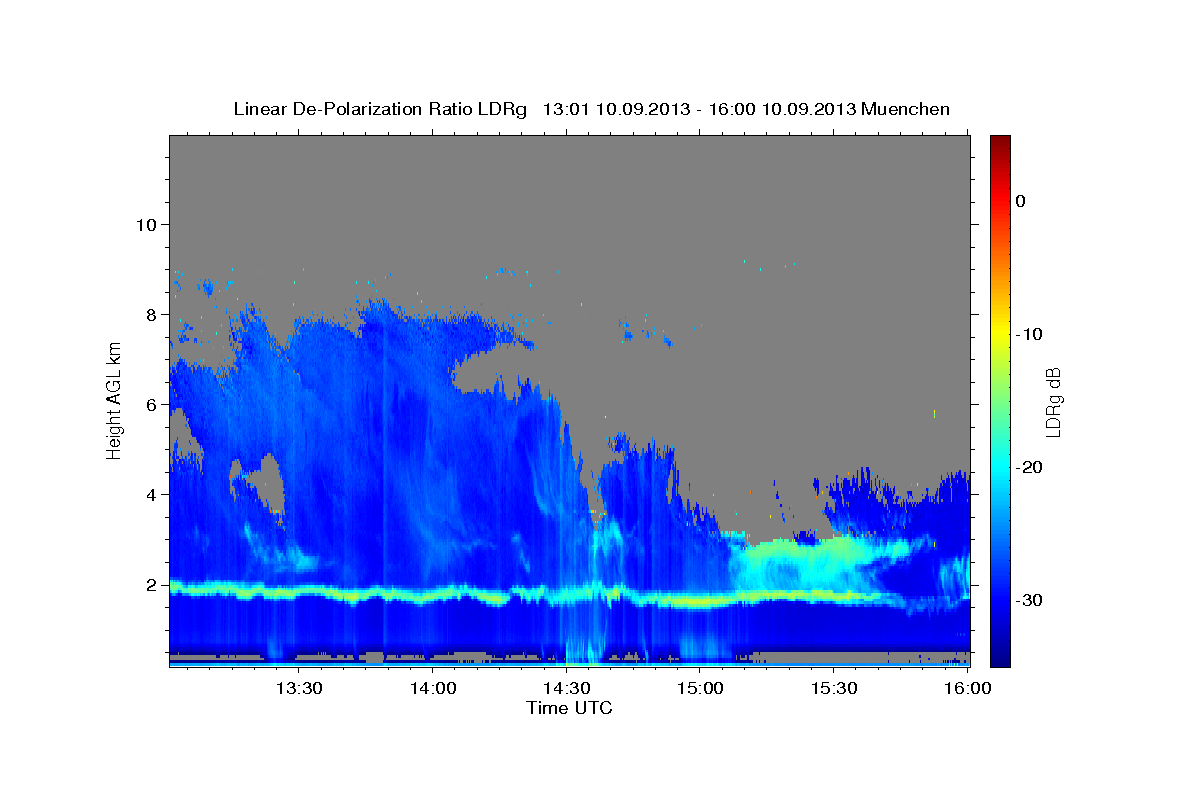Click the colorbar value -20
This screenshot has width=1200, height=800.
pos(1029,467)
